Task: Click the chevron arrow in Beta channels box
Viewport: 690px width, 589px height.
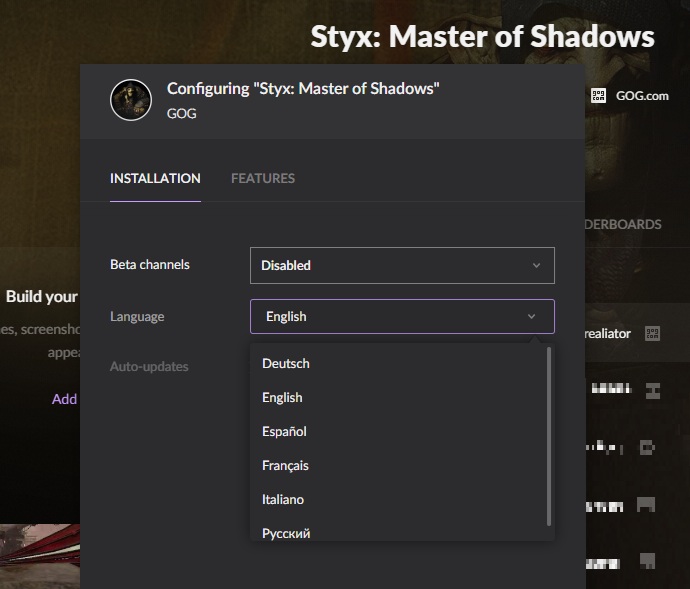Action: 536,265
